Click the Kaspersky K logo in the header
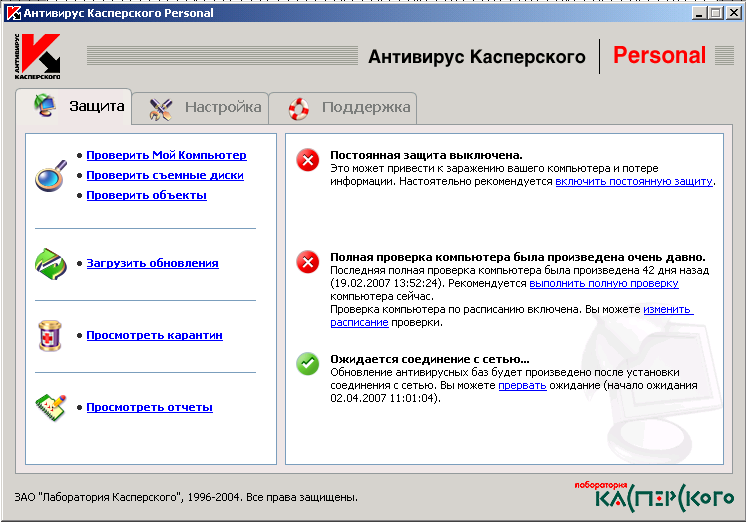Image resolution: width=746 pixels, height=522 pixels. click(x=38, y=56)
